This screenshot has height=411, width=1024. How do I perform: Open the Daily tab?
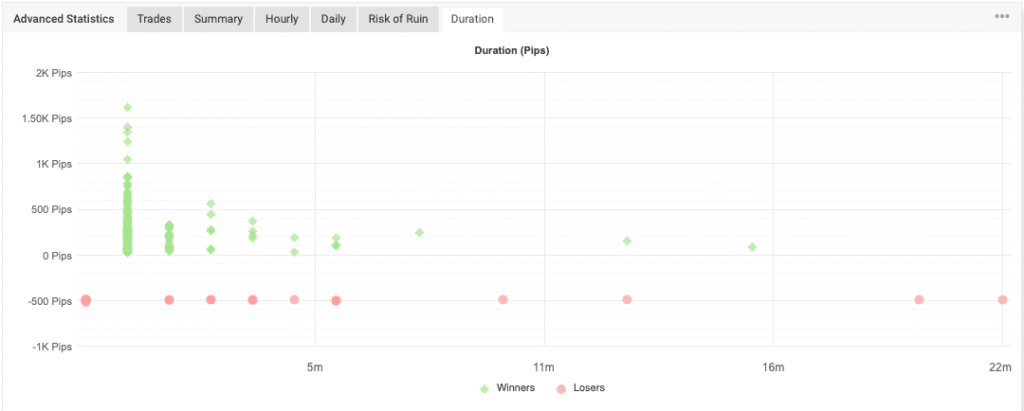coord(333,19)
